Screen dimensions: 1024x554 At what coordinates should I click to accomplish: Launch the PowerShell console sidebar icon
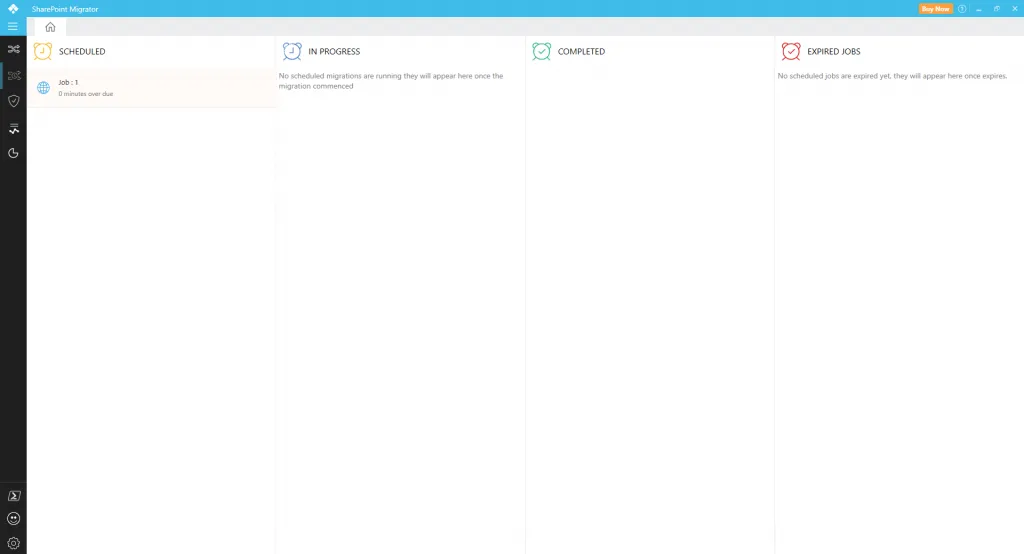[14, 496]
